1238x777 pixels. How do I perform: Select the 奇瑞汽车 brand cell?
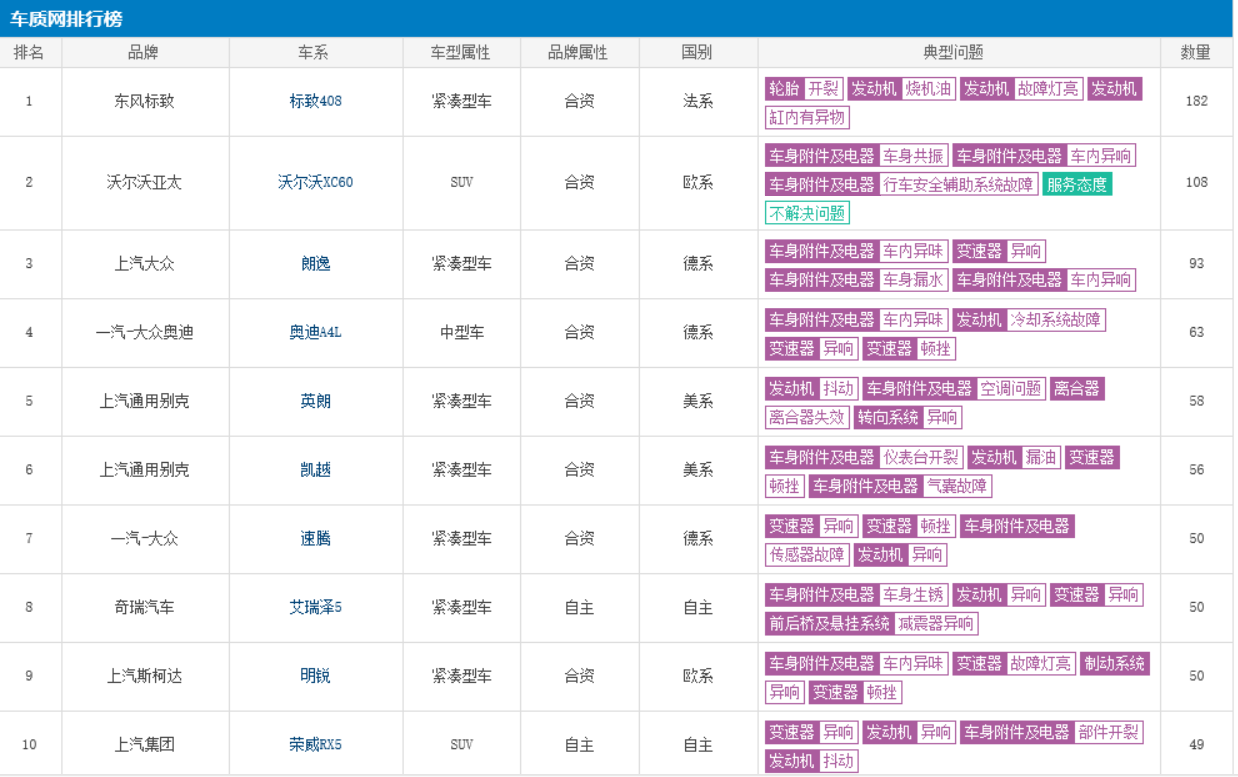[x=144, y=607]
